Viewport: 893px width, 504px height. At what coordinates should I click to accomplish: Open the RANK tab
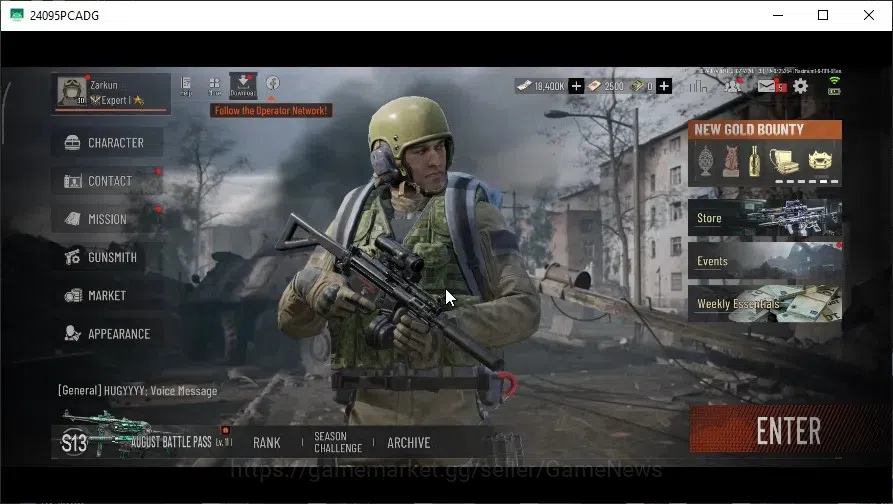267,442
